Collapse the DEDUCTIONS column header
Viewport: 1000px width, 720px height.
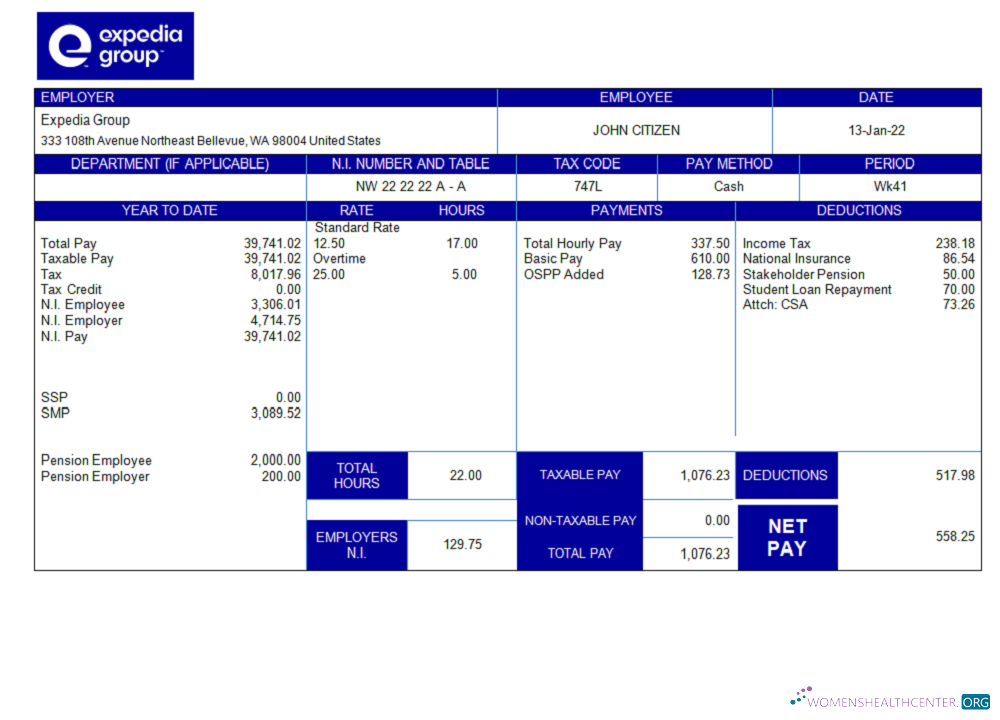coord(859,210)
